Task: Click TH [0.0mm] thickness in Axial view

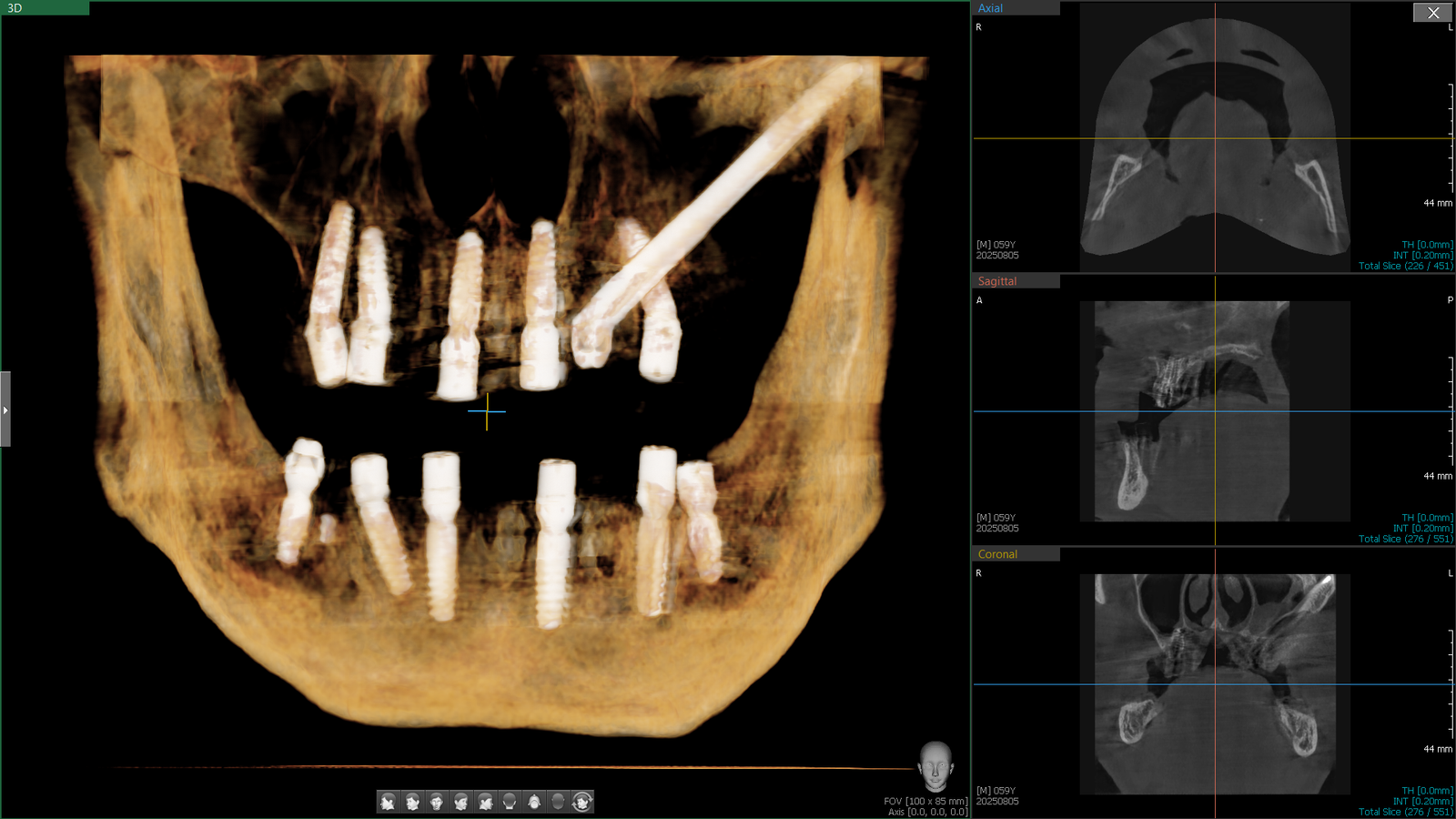Action: click(1427, 245)
